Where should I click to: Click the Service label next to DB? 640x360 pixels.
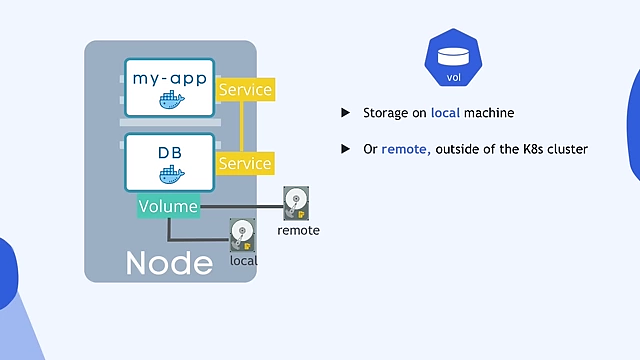click(x=245, y=163)
